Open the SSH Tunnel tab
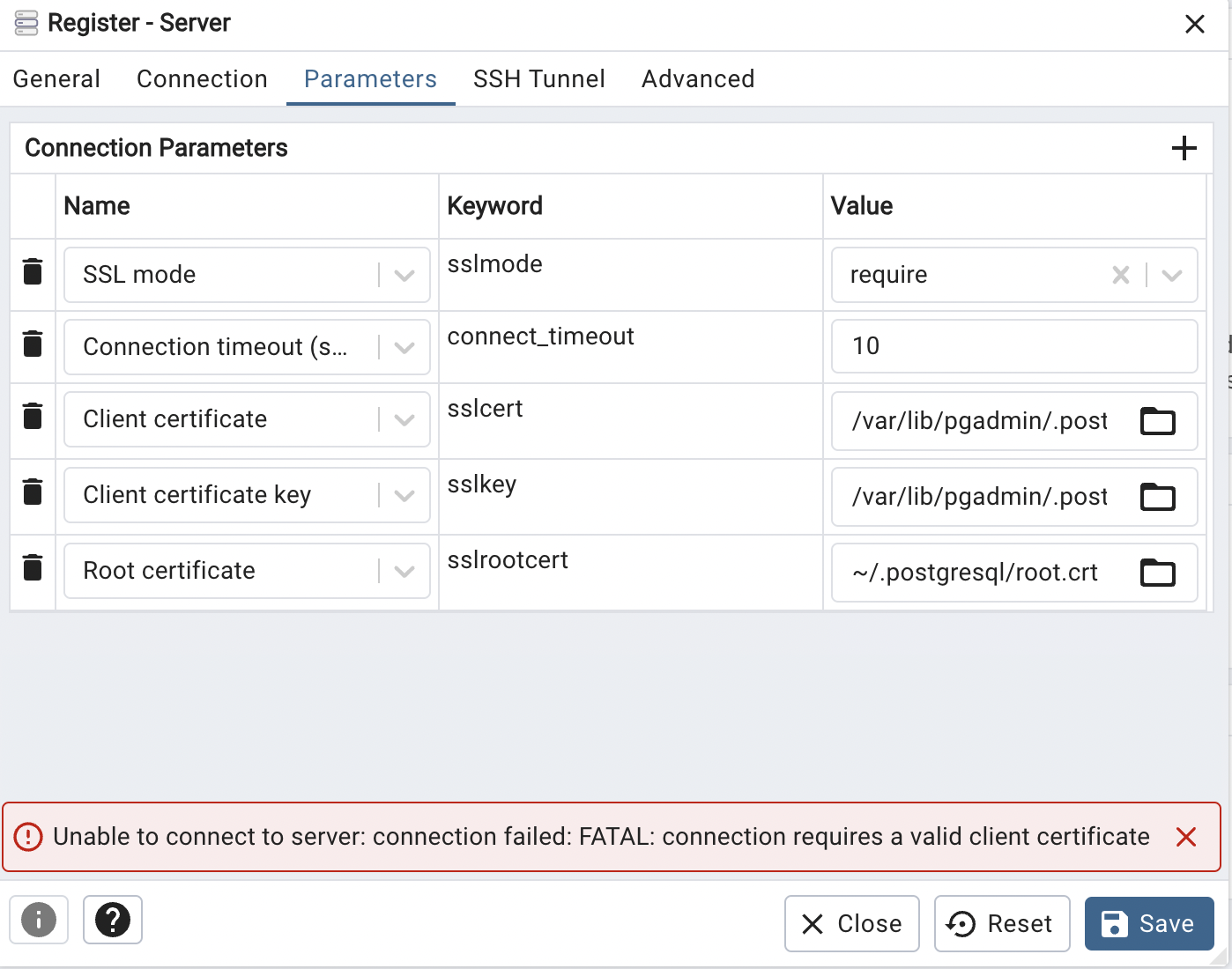Image resolution: width=1232 pixels, height=969 pixels. click(538, 79)
